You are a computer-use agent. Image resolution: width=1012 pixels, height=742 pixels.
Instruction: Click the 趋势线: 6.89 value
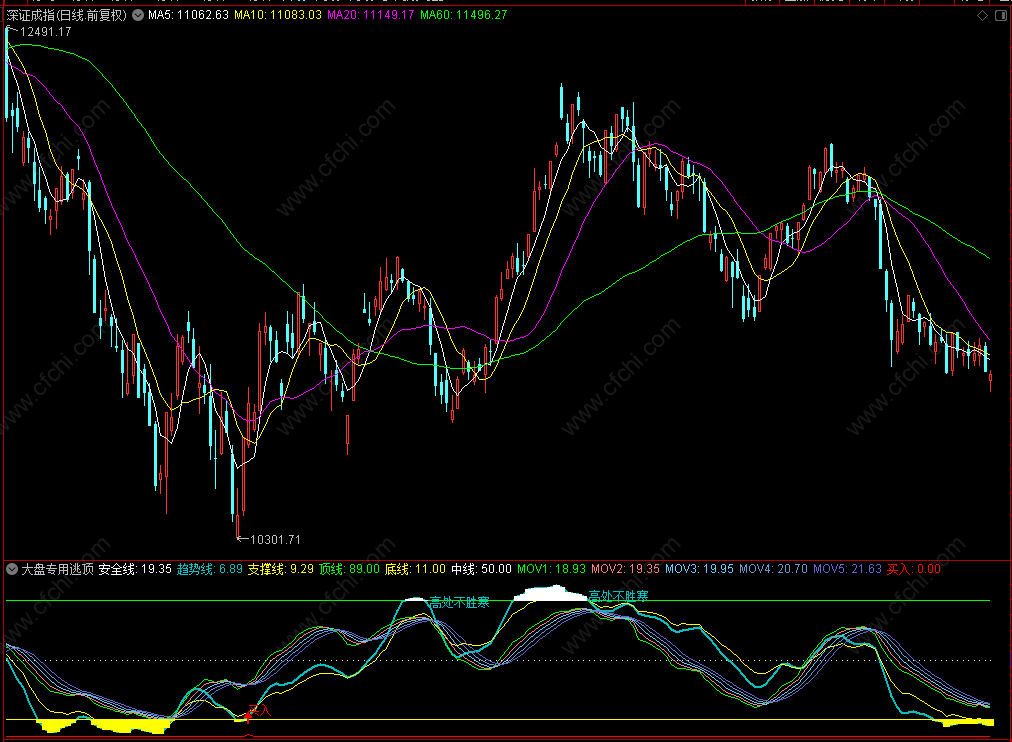(x=210, y=569)
